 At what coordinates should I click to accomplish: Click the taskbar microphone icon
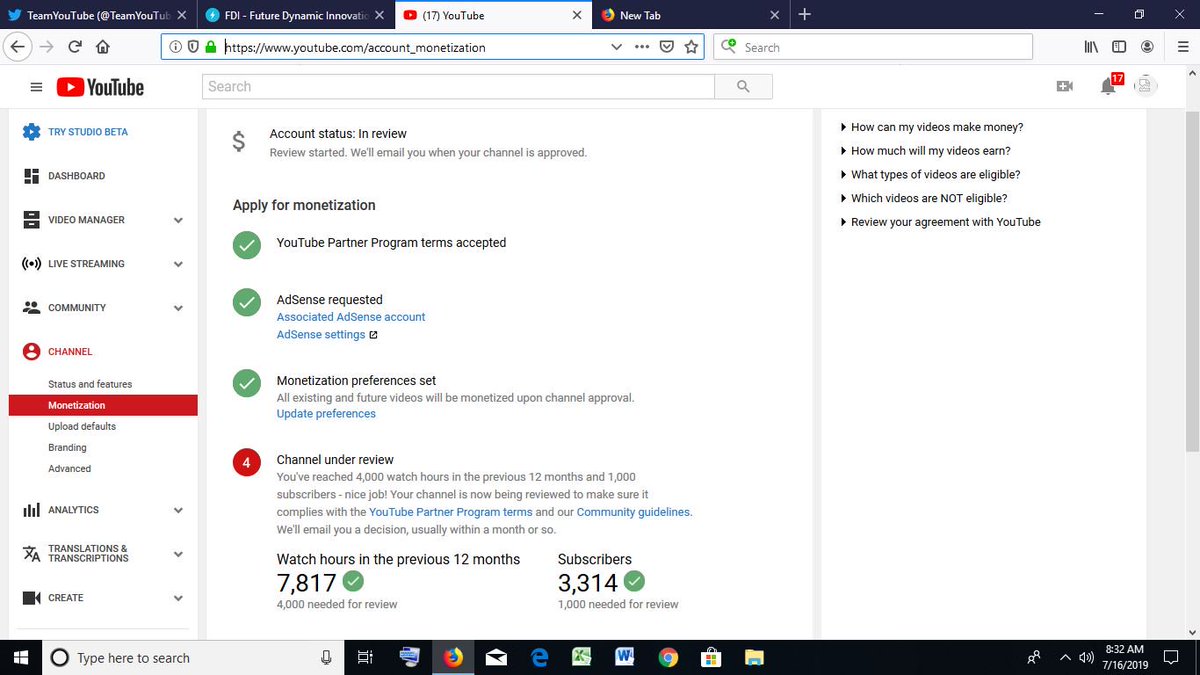(x=326, y=658)
